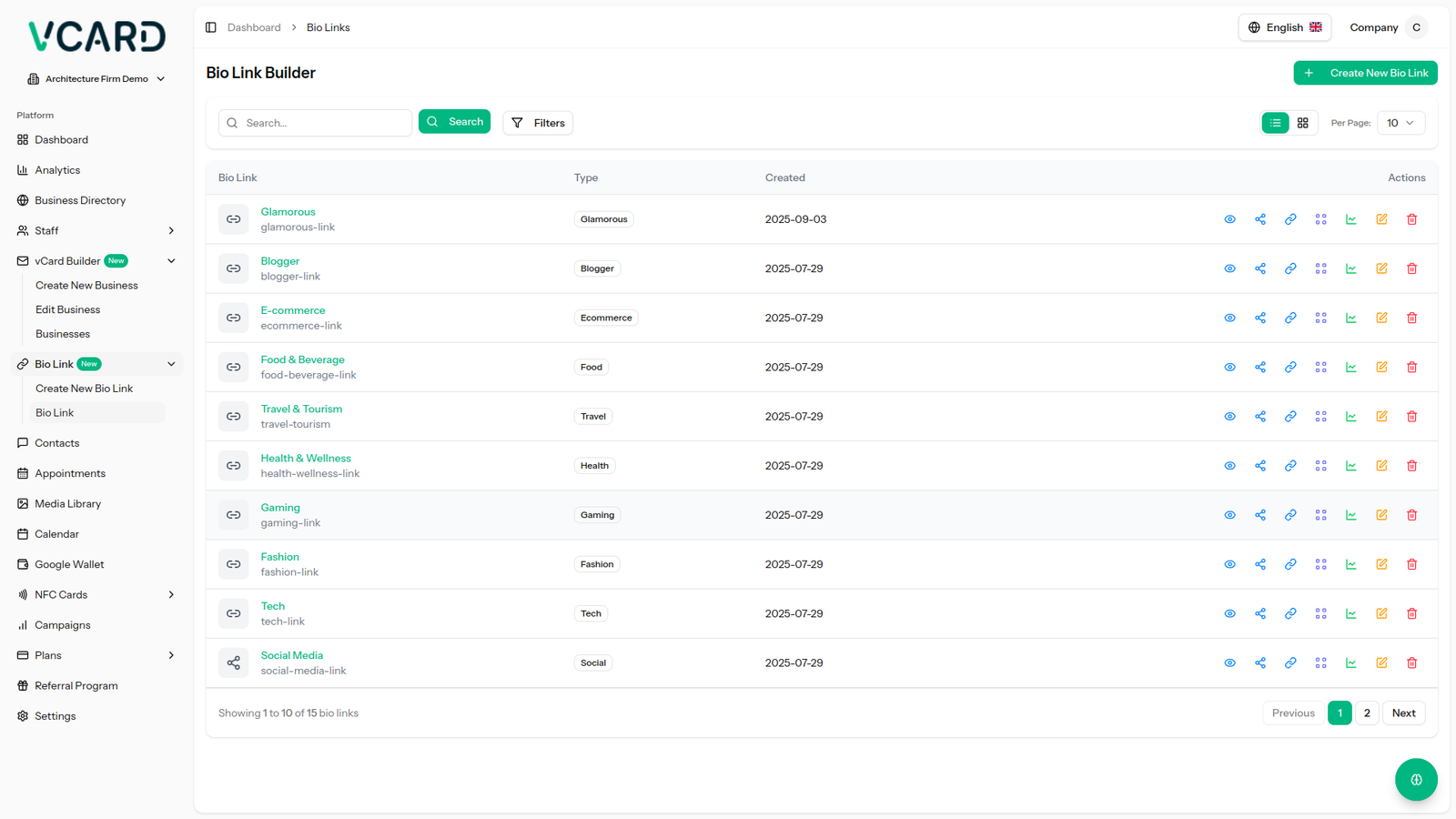Screen dimensions: 1456x819
Task: Edit the Blogger bio link
Action: tap(1381, 268)
